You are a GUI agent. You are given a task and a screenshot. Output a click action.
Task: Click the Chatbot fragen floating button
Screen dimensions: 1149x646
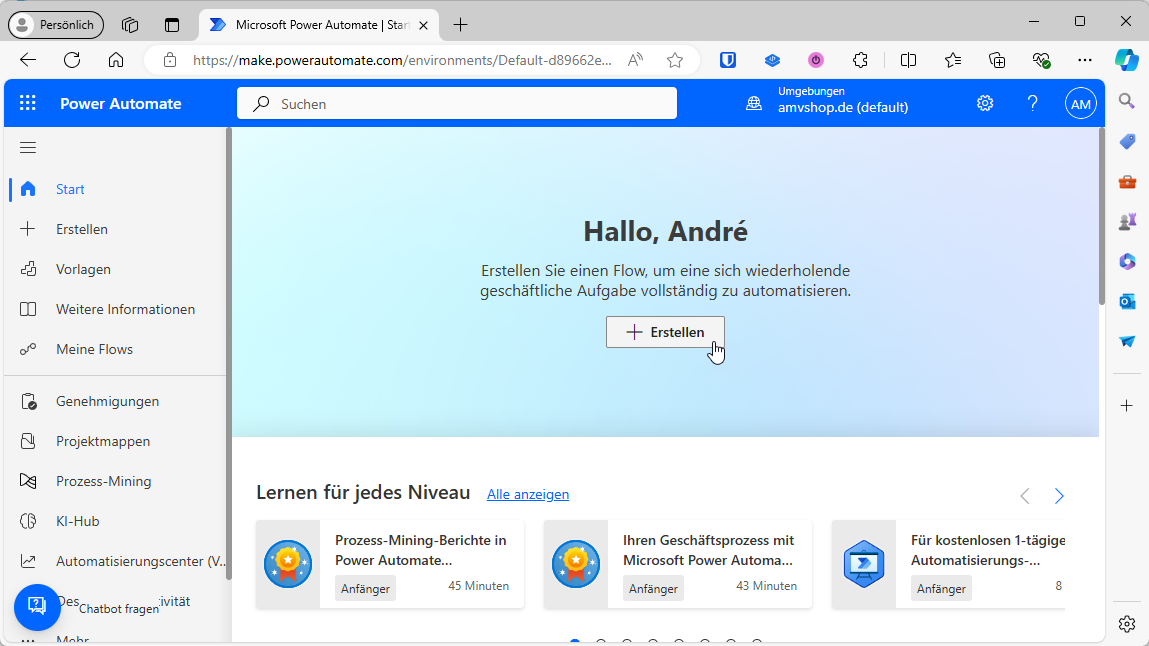pos(37,607)
